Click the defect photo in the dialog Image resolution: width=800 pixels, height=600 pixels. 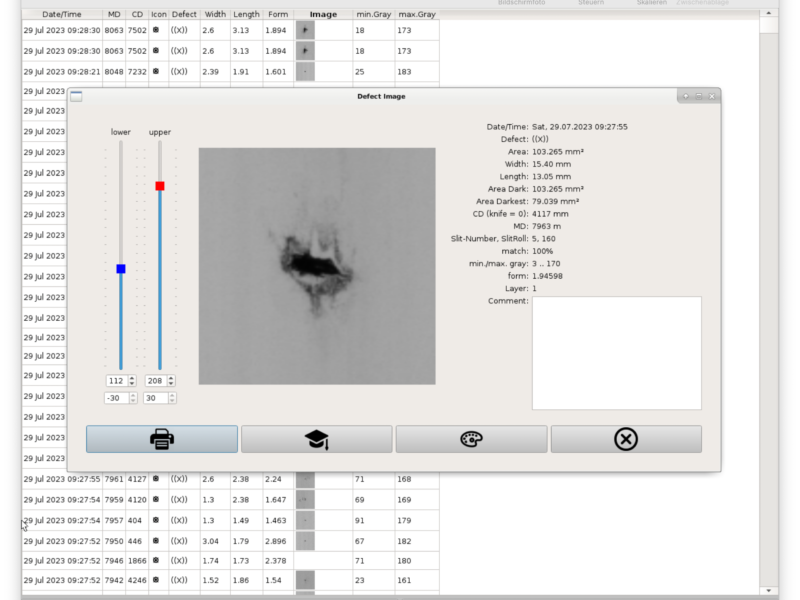(x=317, y=266)
